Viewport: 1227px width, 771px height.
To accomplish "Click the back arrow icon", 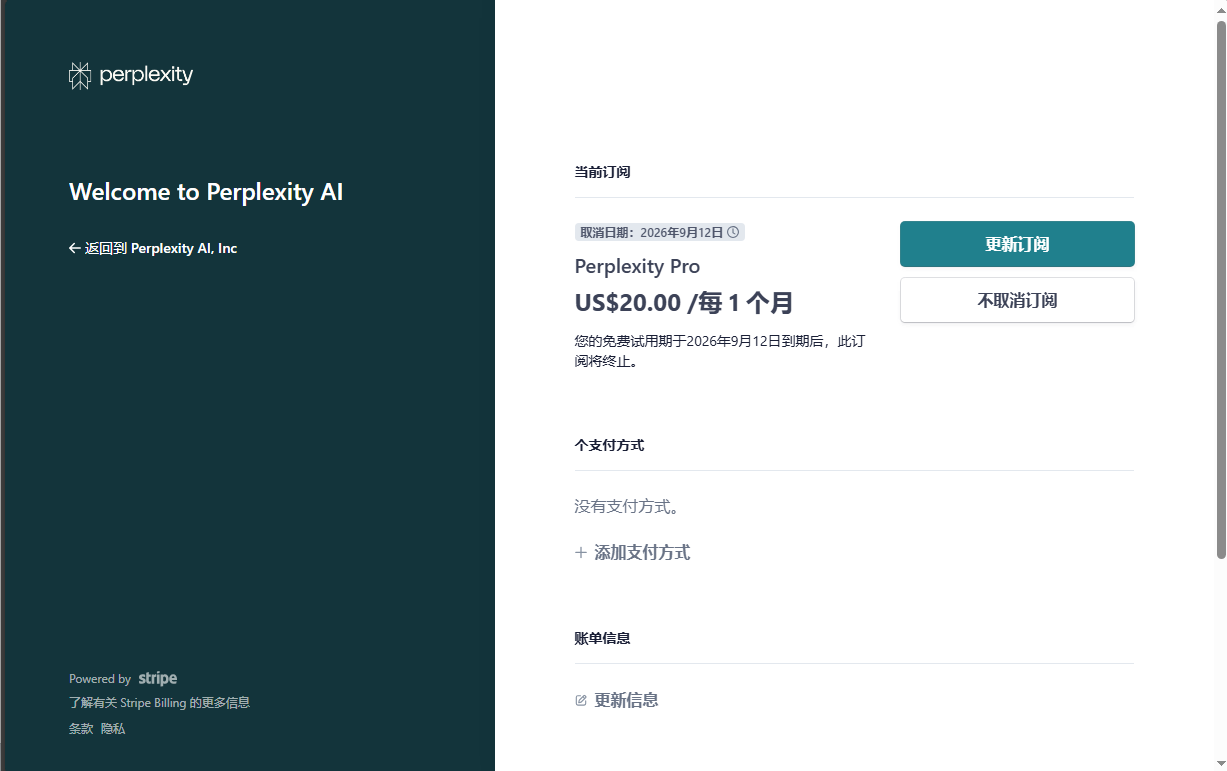I will (74, 248).
